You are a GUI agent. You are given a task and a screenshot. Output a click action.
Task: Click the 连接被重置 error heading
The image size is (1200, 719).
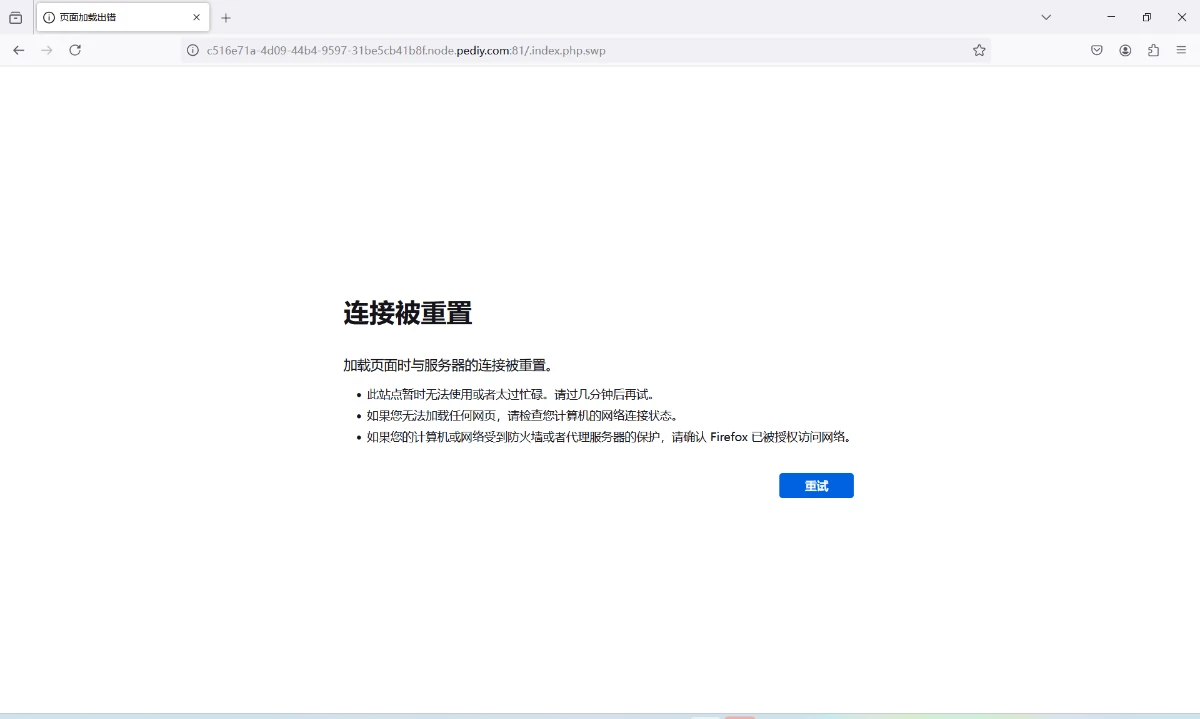click(x=408, y=313)
